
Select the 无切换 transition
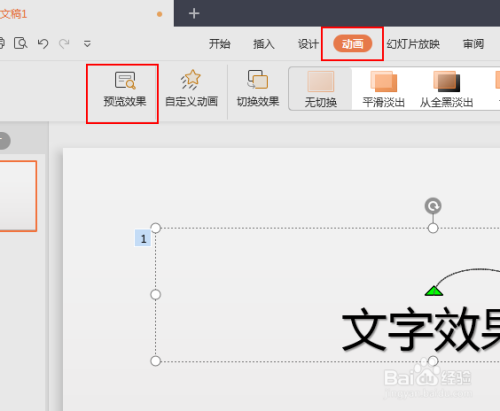pos(321,89)
